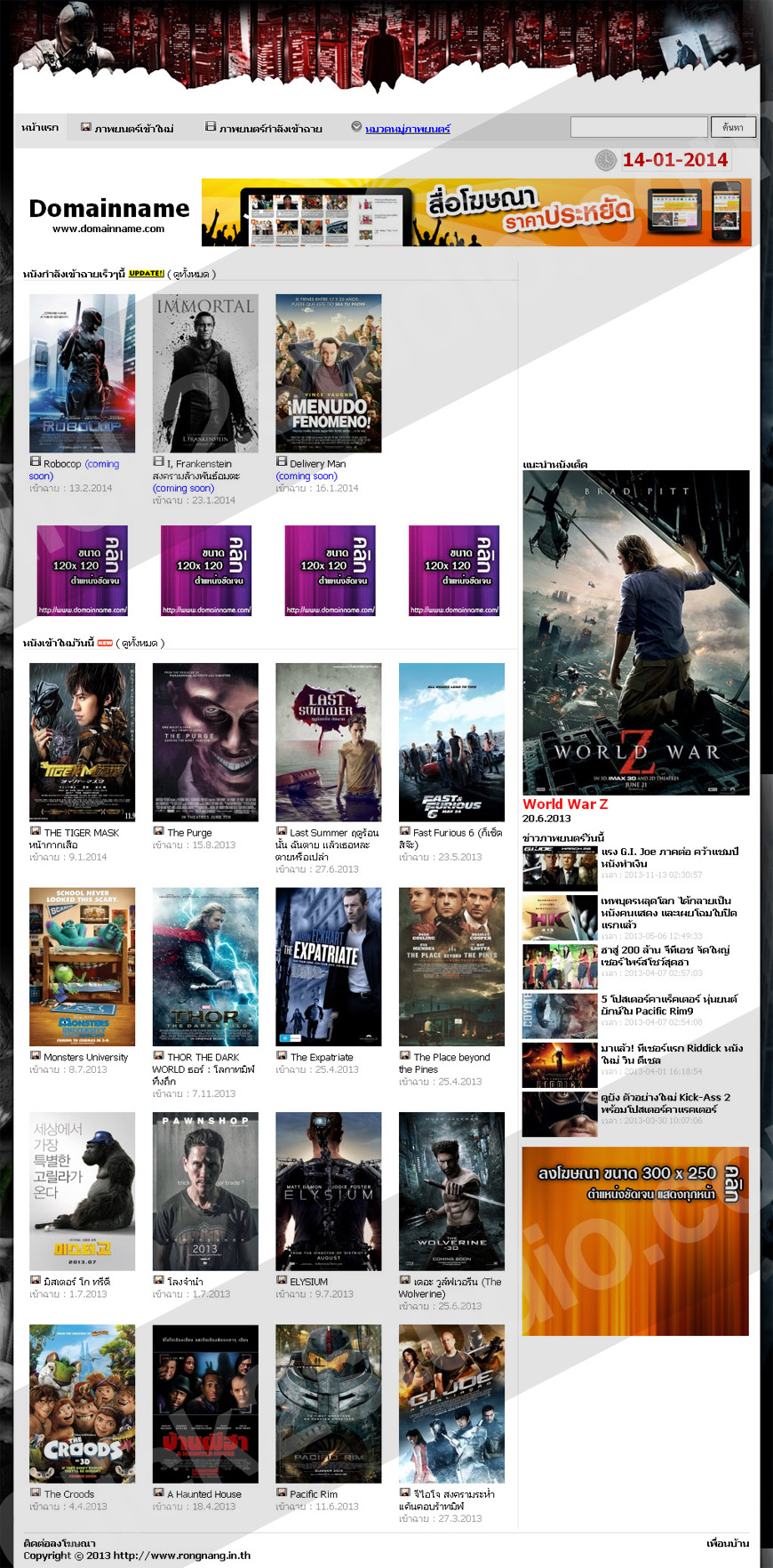Click the image icon next to Fast Furious 6
773x1568 pixels.
point(404,831)
